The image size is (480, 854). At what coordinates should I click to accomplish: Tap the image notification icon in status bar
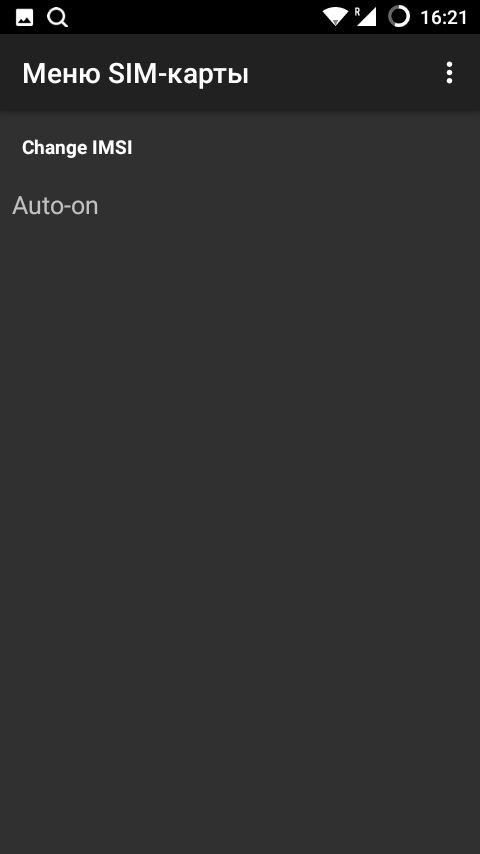pos(25,17)
